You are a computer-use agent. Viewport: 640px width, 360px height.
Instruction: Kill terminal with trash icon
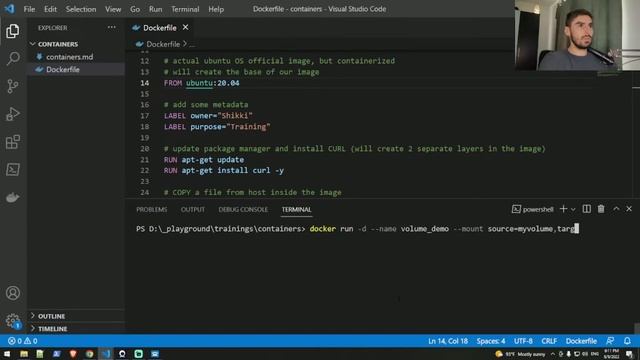click(601, 209)
